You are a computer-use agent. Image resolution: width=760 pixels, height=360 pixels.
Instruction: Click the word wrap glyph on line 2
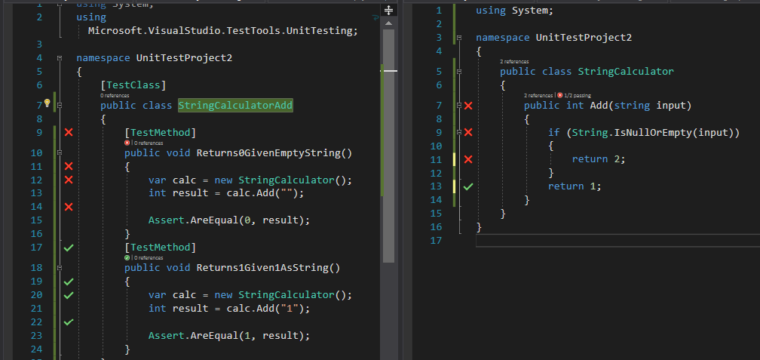tap(376, 17)
